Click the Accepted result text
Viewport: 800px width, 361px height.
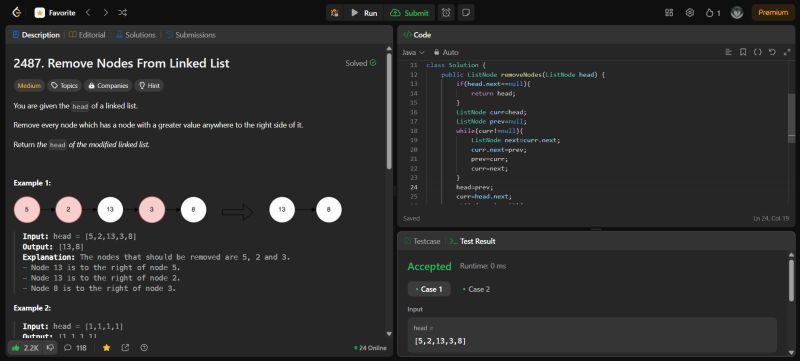429,267
